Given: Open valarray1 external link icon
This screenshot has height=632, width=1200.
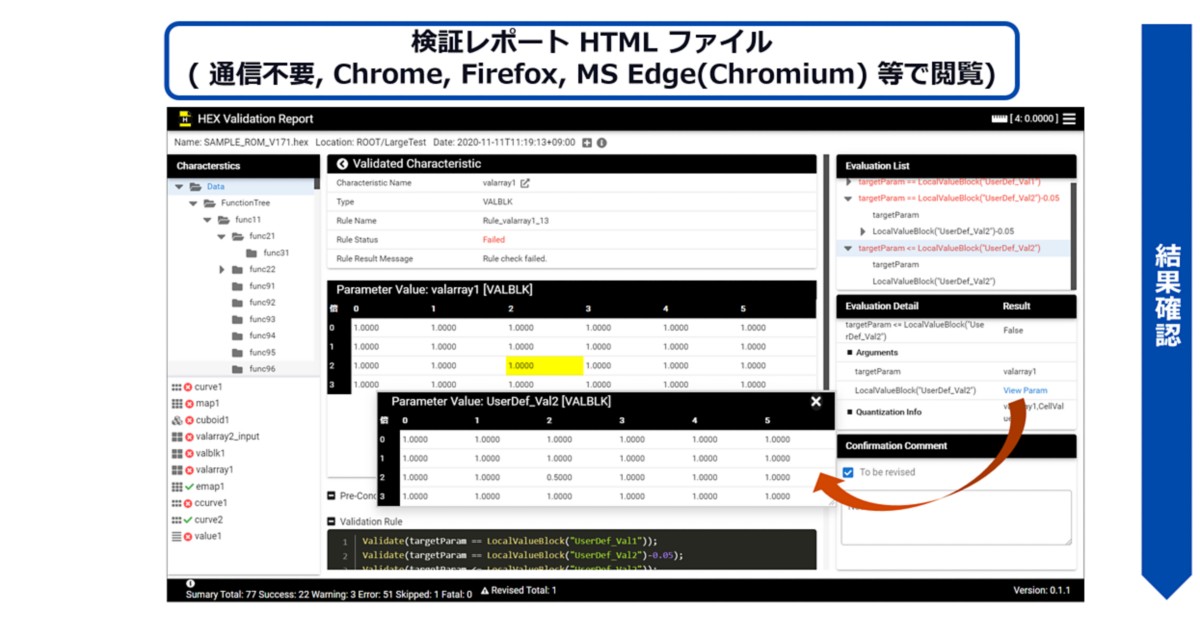Looking at the screenshot, I should [x=525, y=183].
